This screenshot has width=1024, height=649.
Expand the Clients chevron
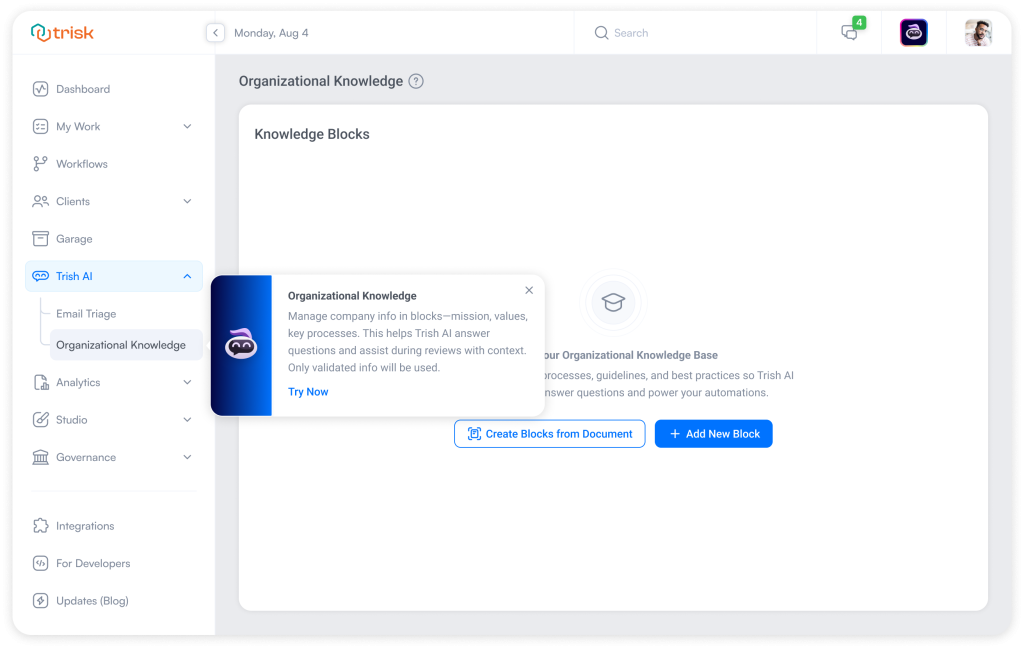(187, 201)
